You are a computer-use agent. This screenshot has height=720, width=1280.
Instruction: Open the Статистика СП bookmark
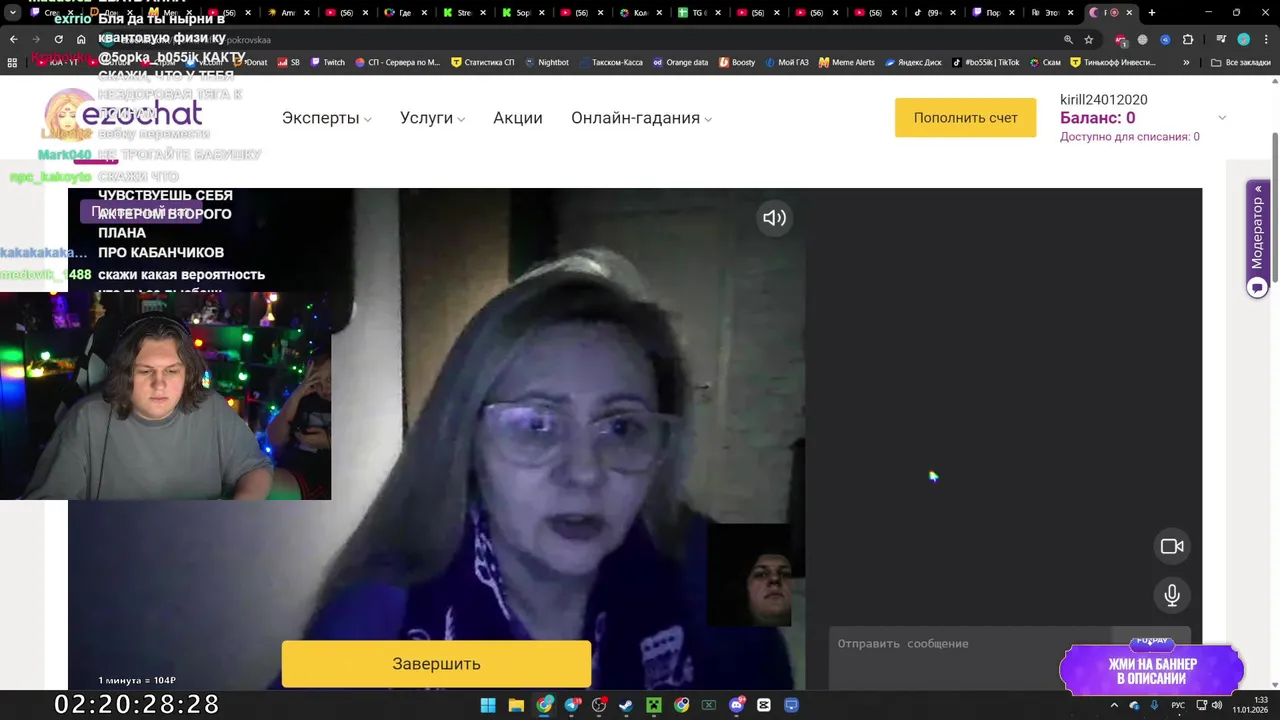point(483,62)
